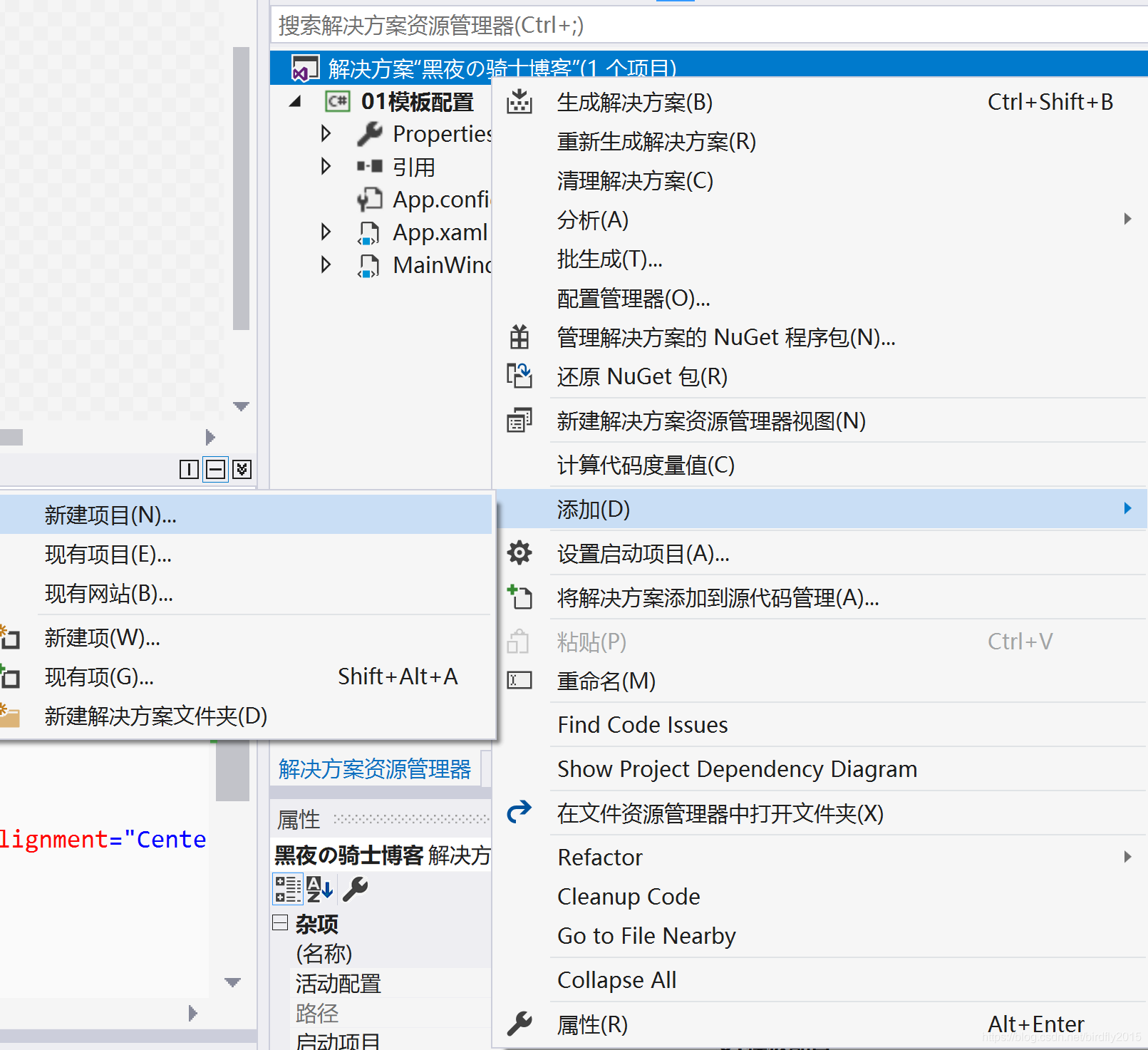1148x1050 pixels.
Task: Click the App.config file icon
Action: click(370, 200)
